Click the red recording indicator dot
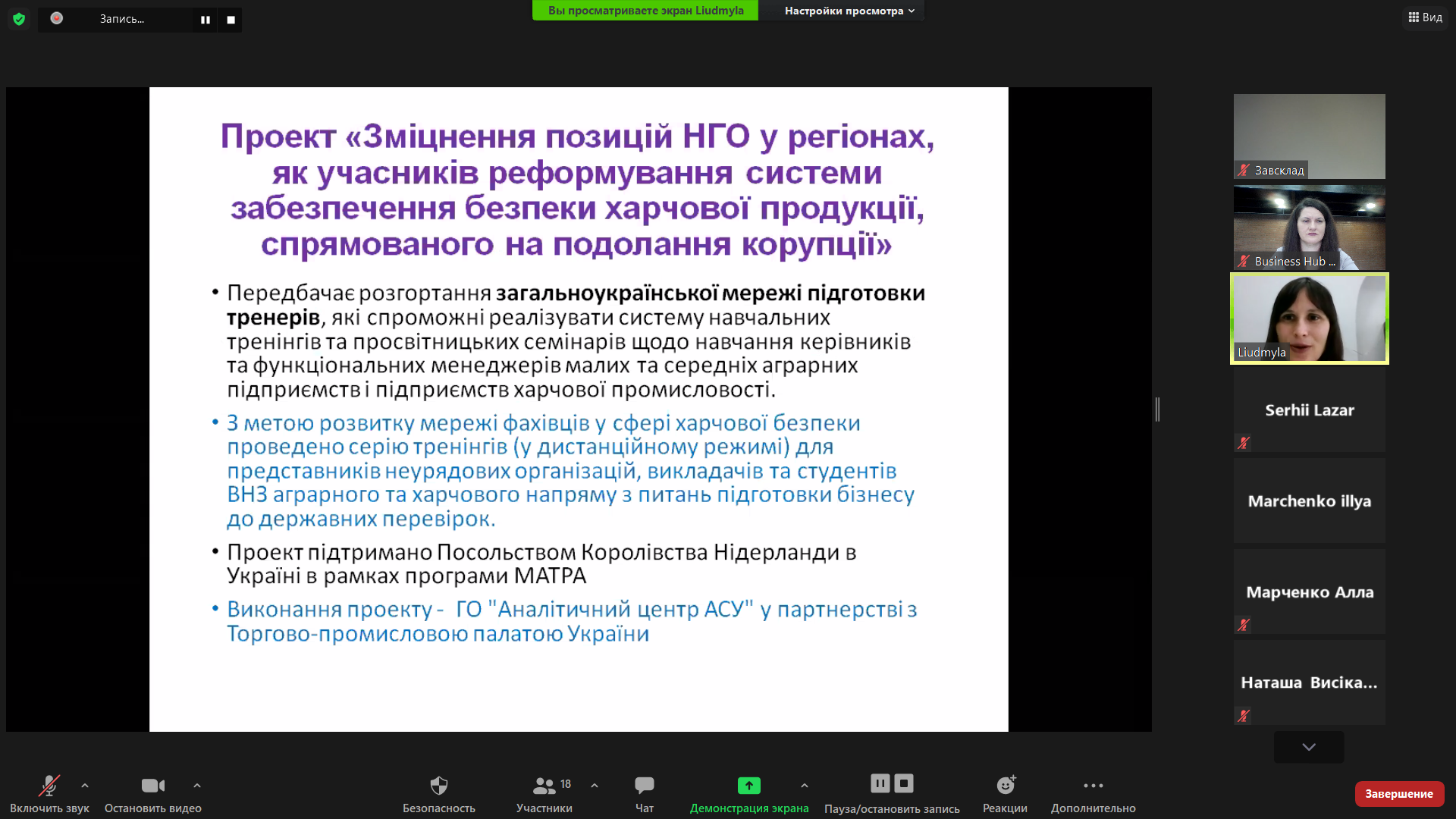The width and height of the screenshot is (1456, 819). click(x=57, y=18)
